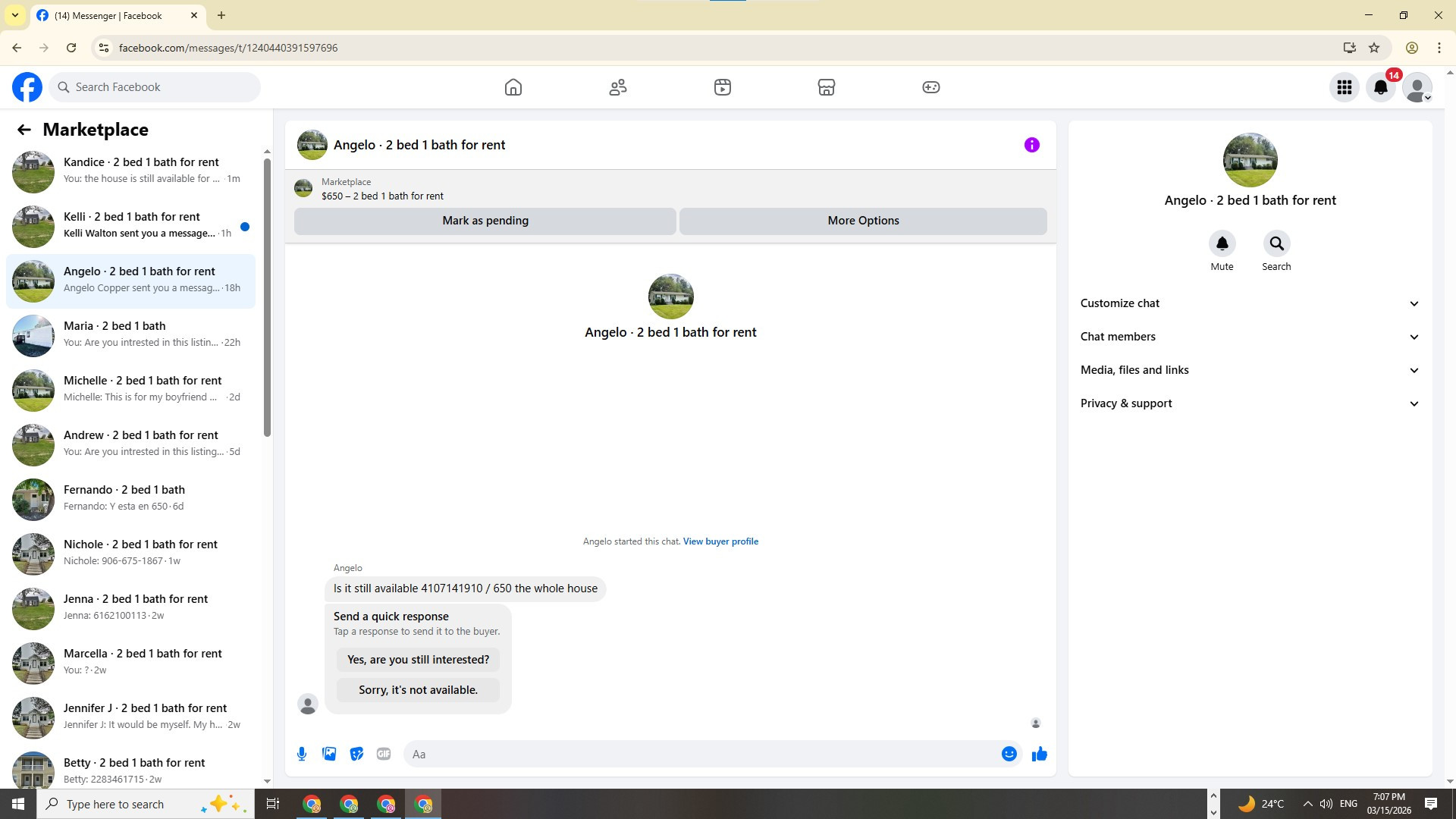The width and height of the screenshot is (1456, 819).
Task: Expand Customize chat section
Action: (1250, 303)
